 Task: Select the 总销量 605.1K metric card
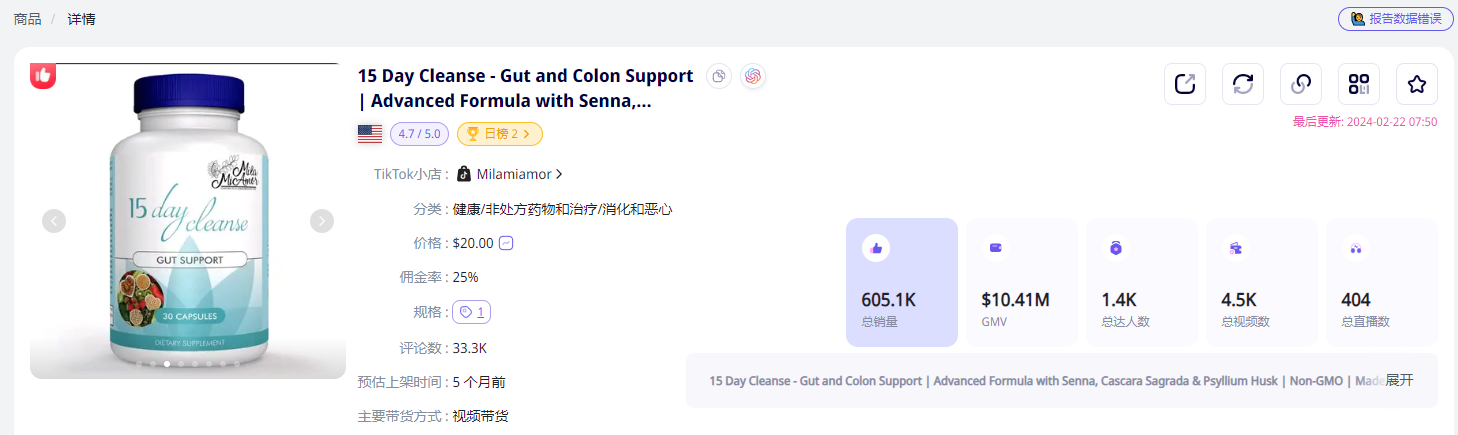tap(901, 282)
